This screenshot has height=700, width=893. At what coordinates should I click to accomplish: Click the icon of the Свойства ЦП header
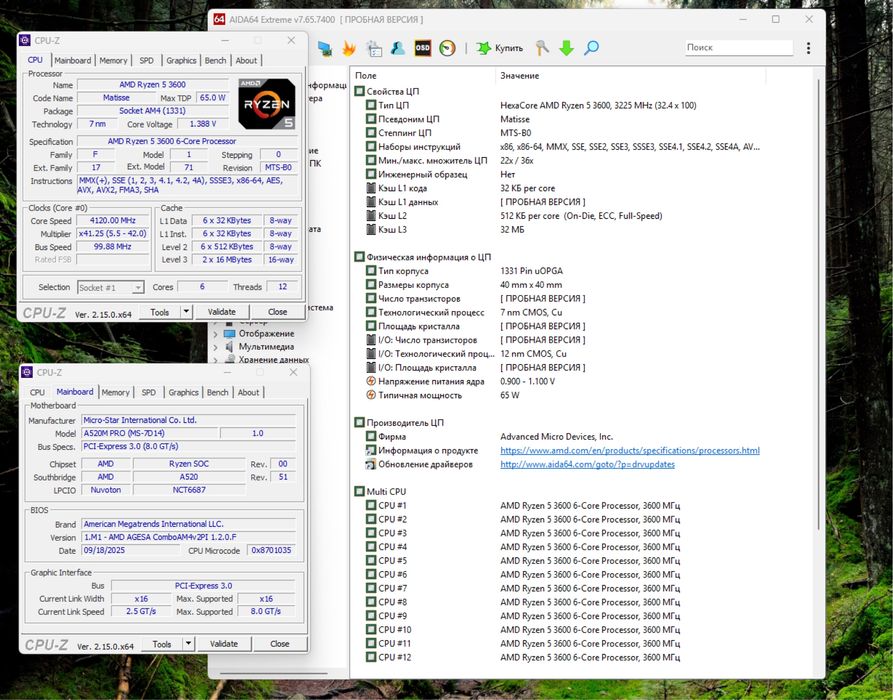tap(359, 91)
